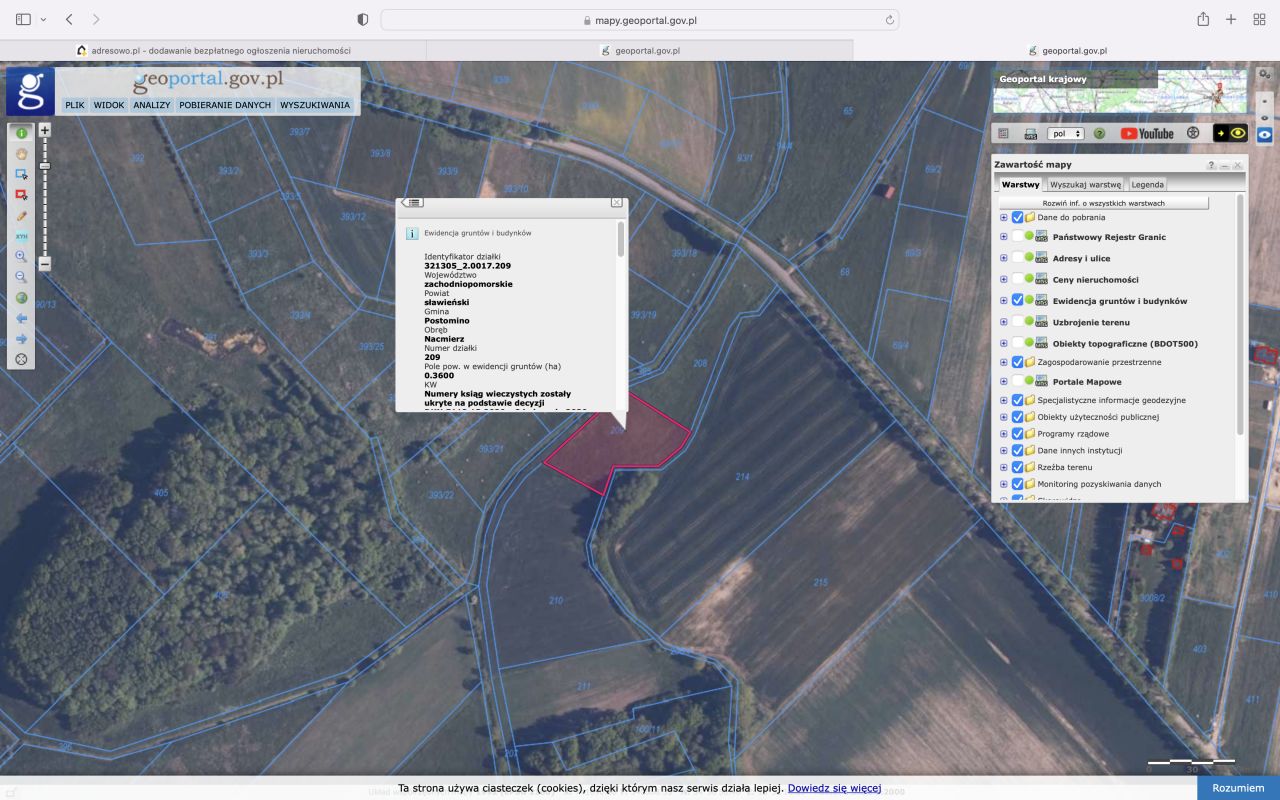Toggle the Rzeźba terenu layer checkbox
Image resolution: width=1280 pixels, height=800 pixels.
tap(1017, 467)
